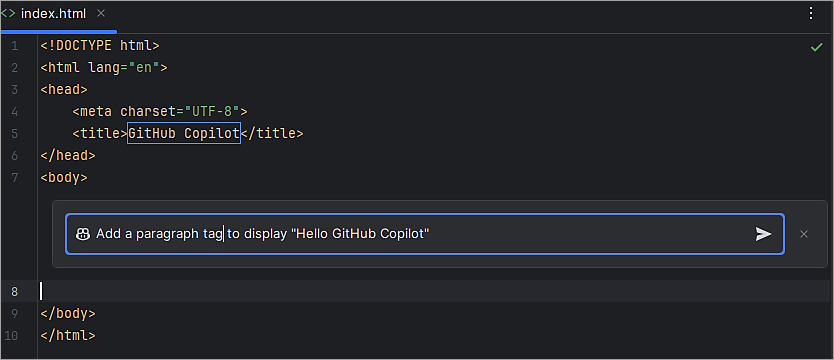The height and width of the screenshot is (360, 834).
Task: Click the closing </html> tag
Action: [68, 336]
